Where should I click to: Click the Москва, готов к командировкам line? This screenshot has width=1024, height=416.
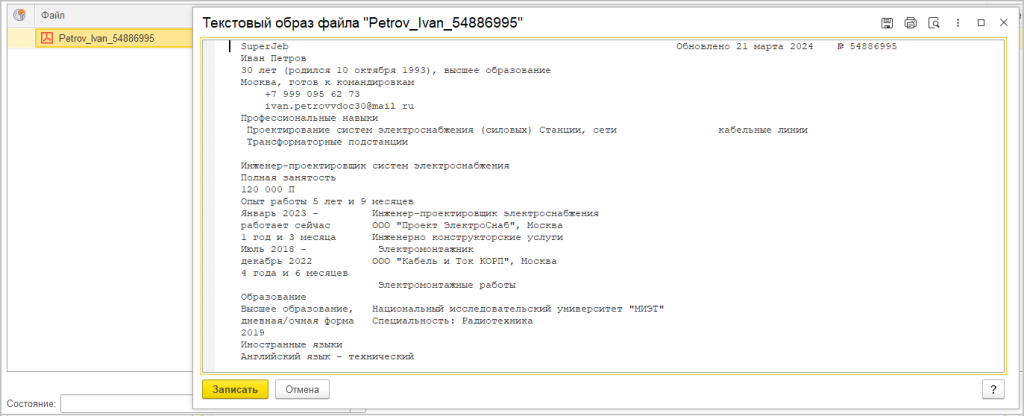pos(327,82)
